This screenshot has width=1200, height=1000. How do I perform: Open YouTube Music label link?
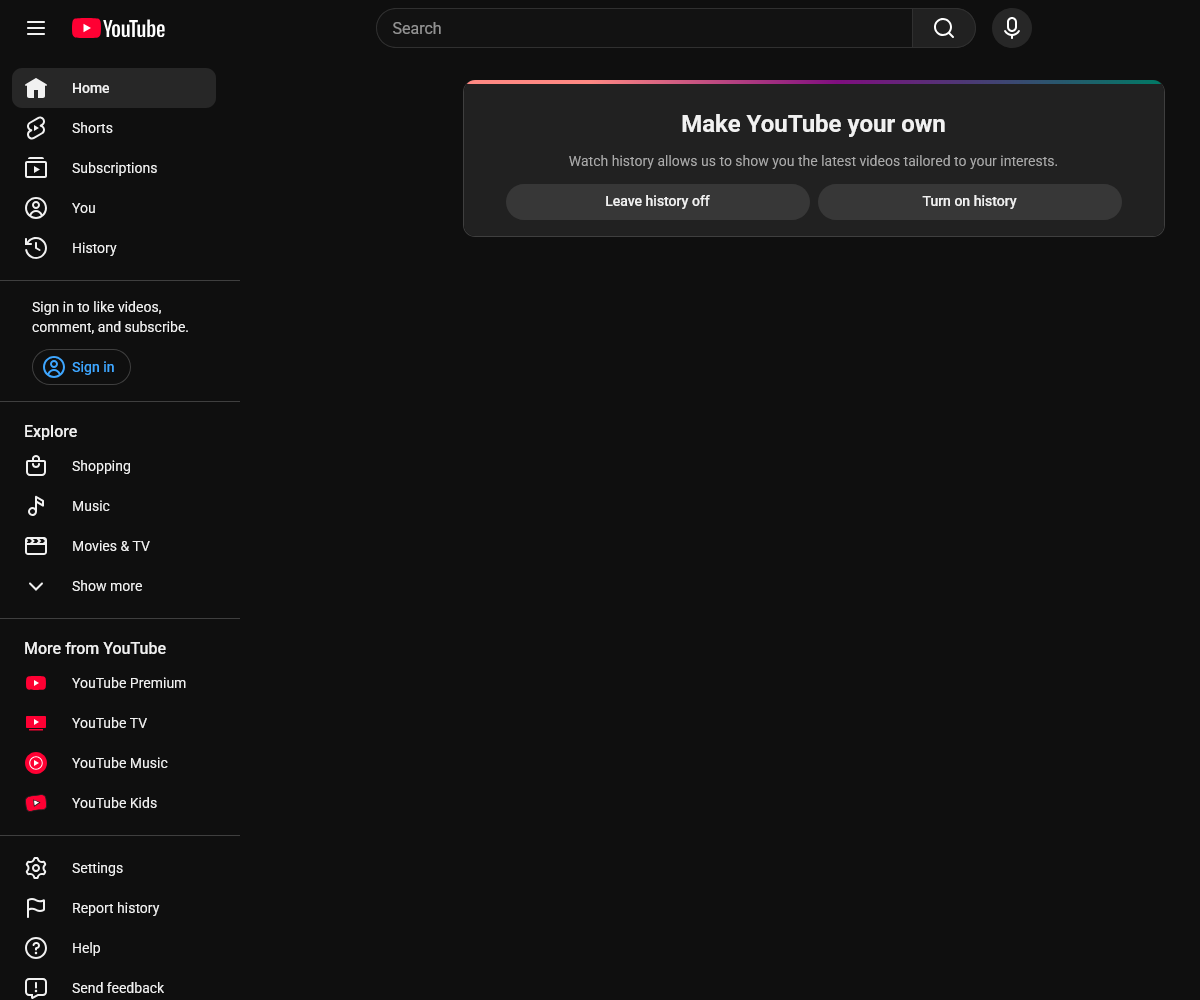tap(120, 763)
